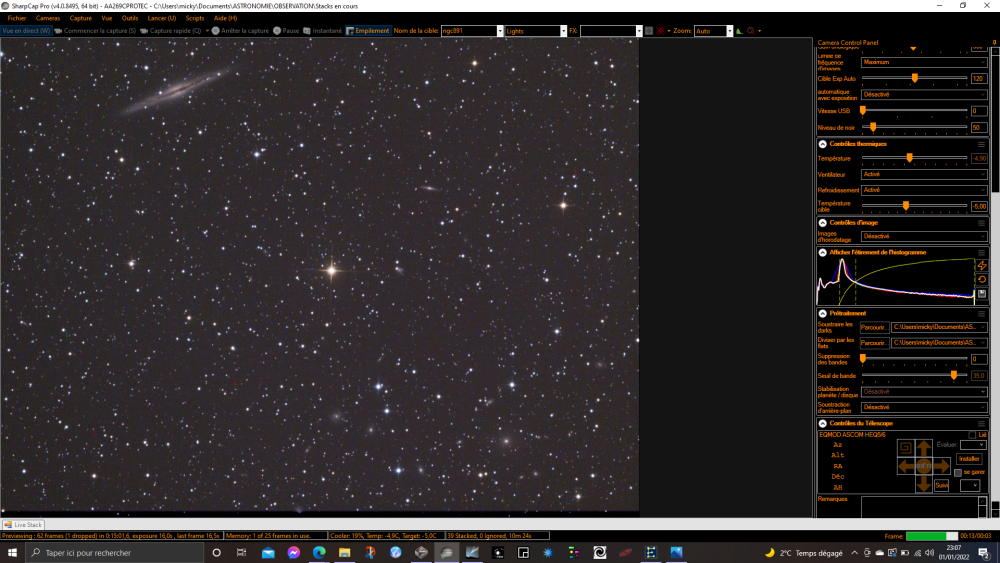Image resolution: width=1000 pixels, height=563 pixels.
Task: Click the red magnifier focus tool icon
Action: pyautogui.click(x=751, y=31)
